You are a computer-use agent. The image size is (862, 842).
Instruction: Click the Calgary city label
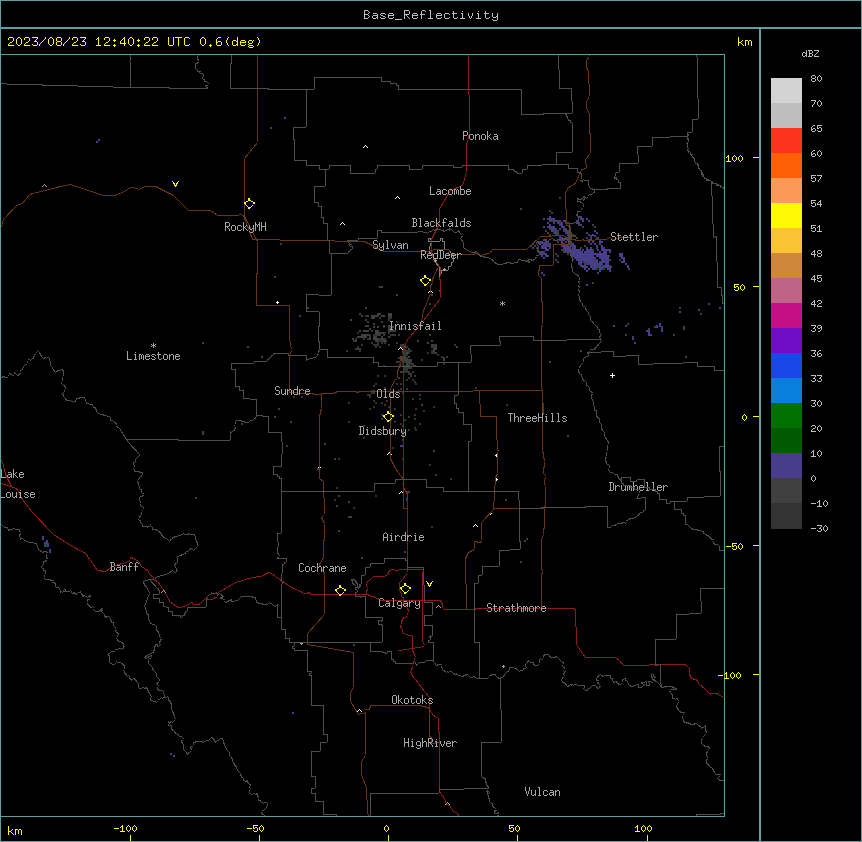399,603
